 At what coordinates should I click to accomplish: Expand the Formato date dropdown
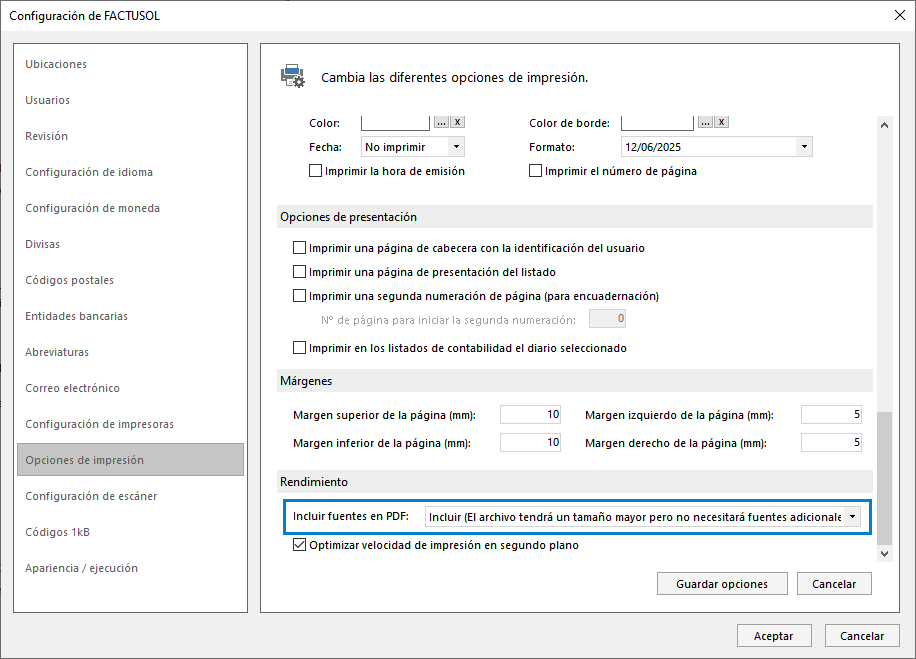(x=804, y=147)
